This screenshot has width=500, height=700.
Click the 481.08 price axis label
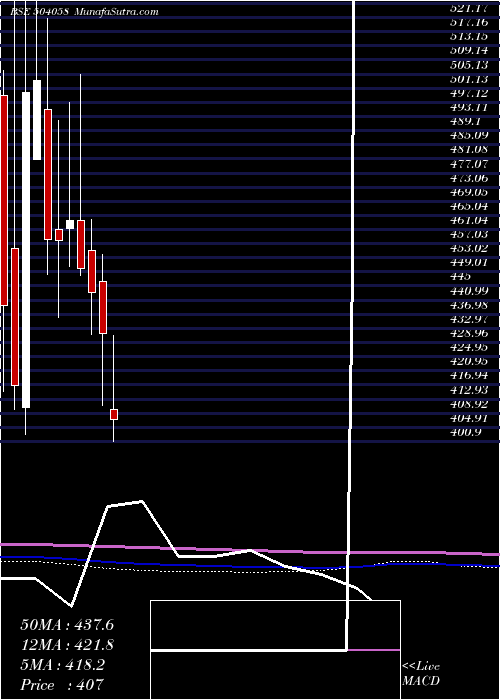point(470,150)
